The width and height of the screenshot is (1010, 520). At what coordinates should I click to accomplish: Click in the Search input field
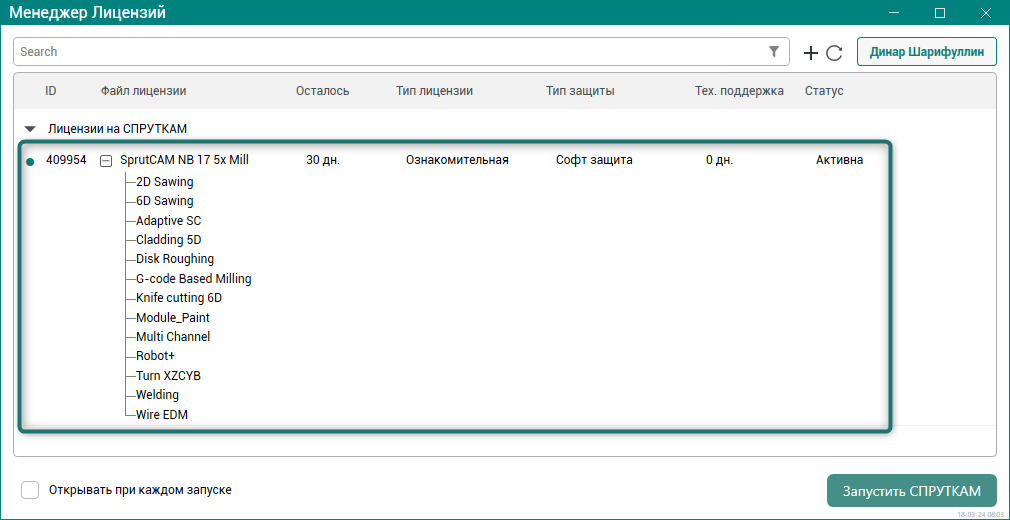tap(390, 52)
